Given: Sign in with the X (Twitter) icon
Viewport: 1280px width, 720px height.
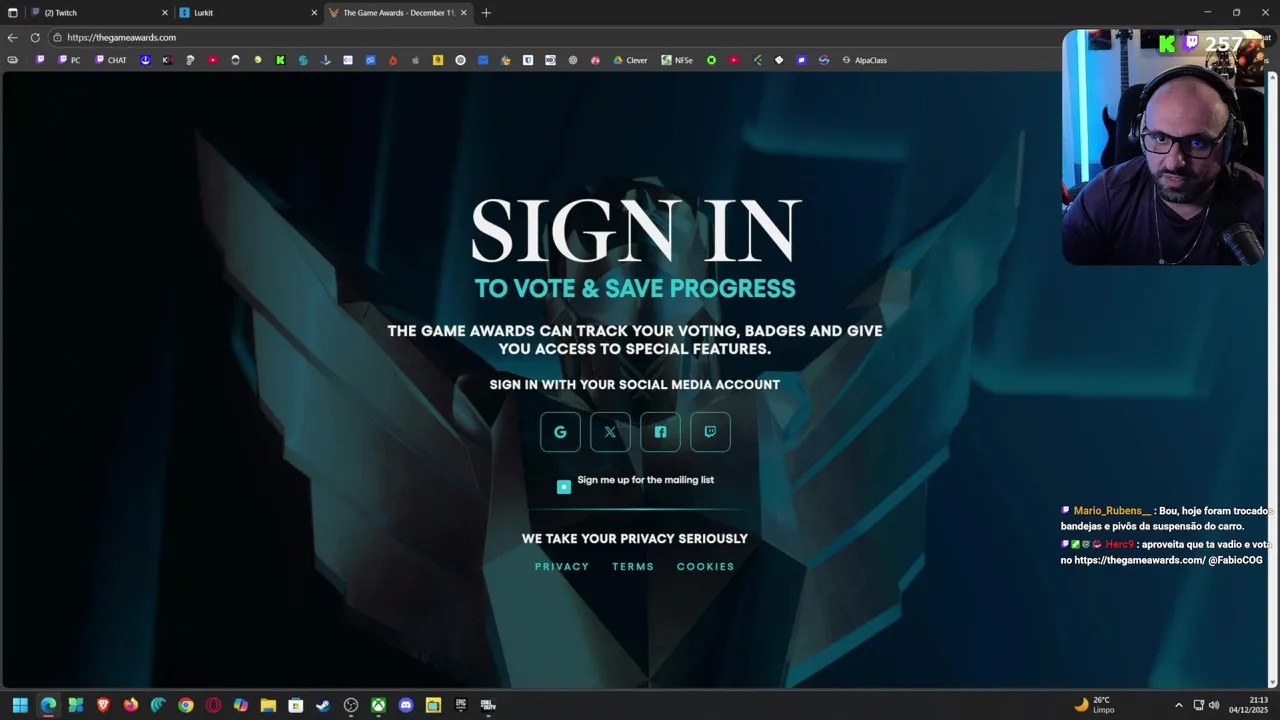Looking at the screenshot, I should click(x=610, y=432).
